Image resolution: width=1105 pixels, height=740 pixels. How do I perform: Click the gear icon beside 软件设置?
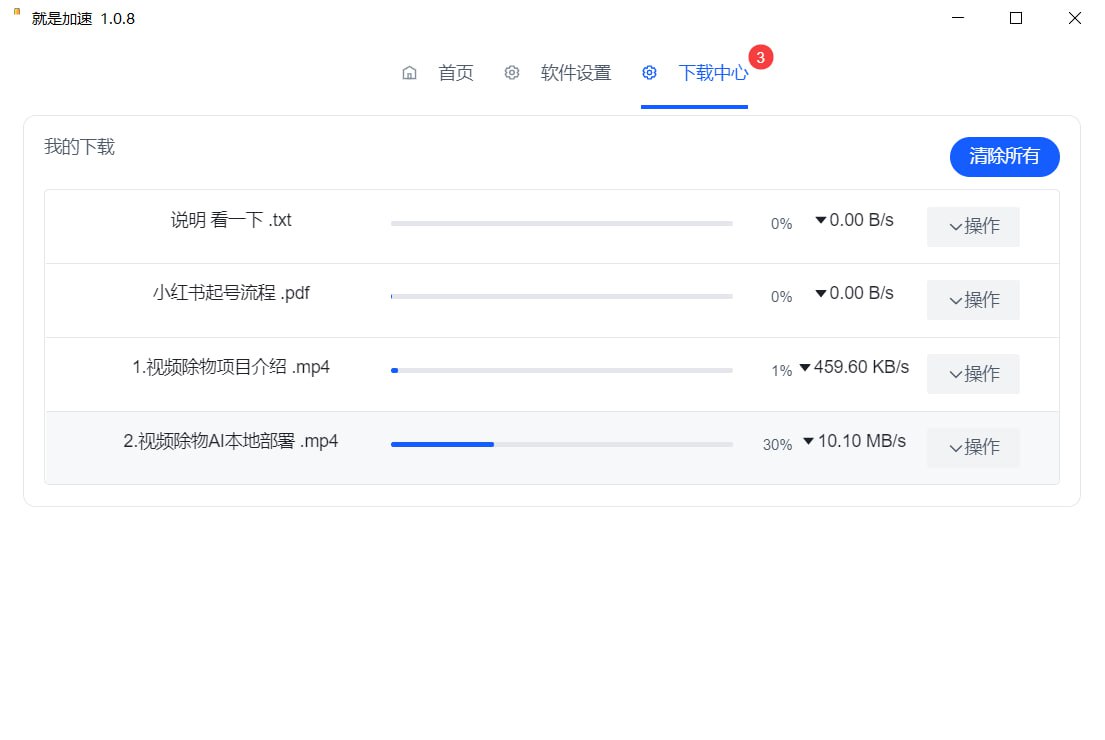coord(512,73)
